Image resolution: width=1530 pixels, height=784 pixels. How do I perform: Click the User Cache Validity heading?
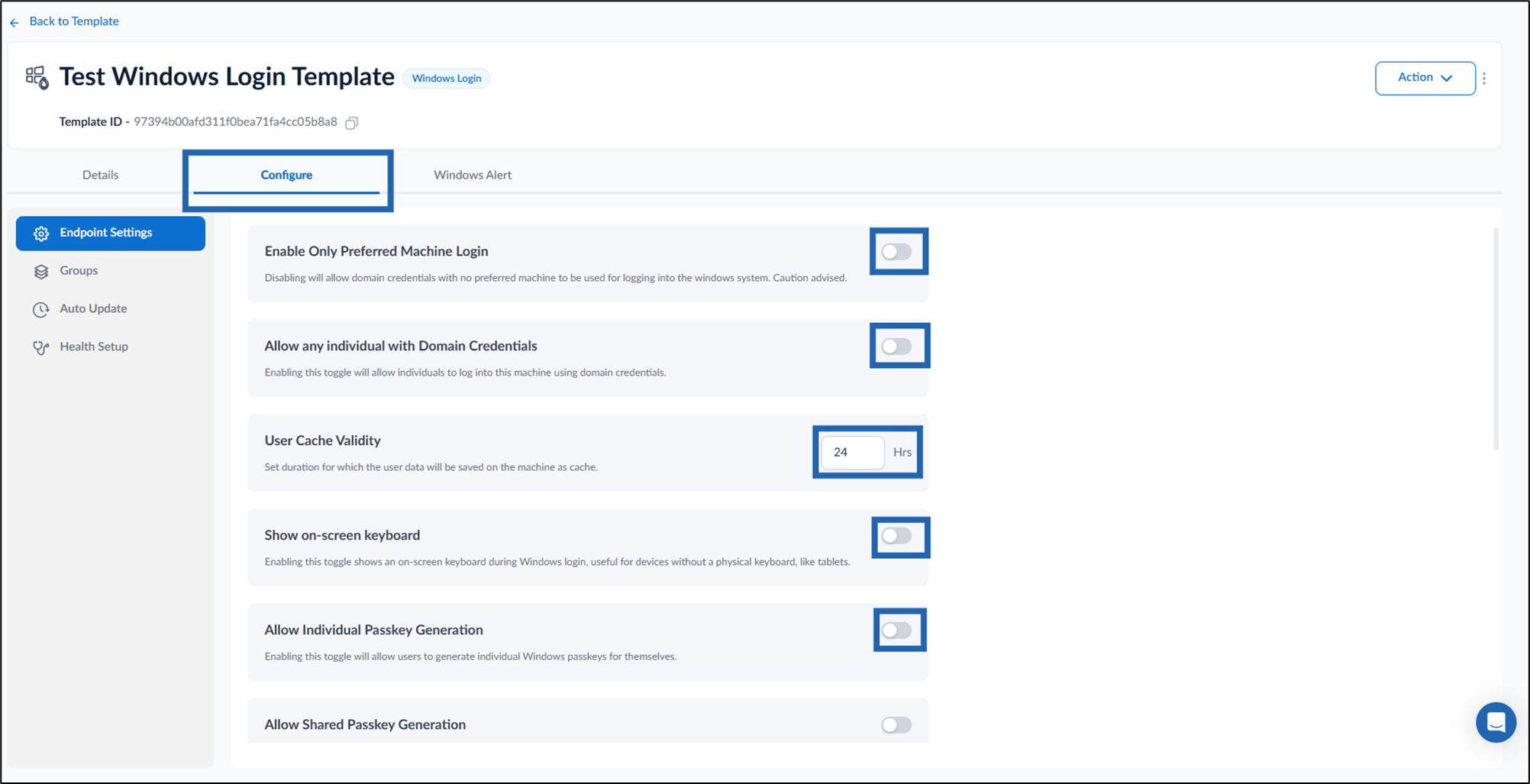click(322, 440)
